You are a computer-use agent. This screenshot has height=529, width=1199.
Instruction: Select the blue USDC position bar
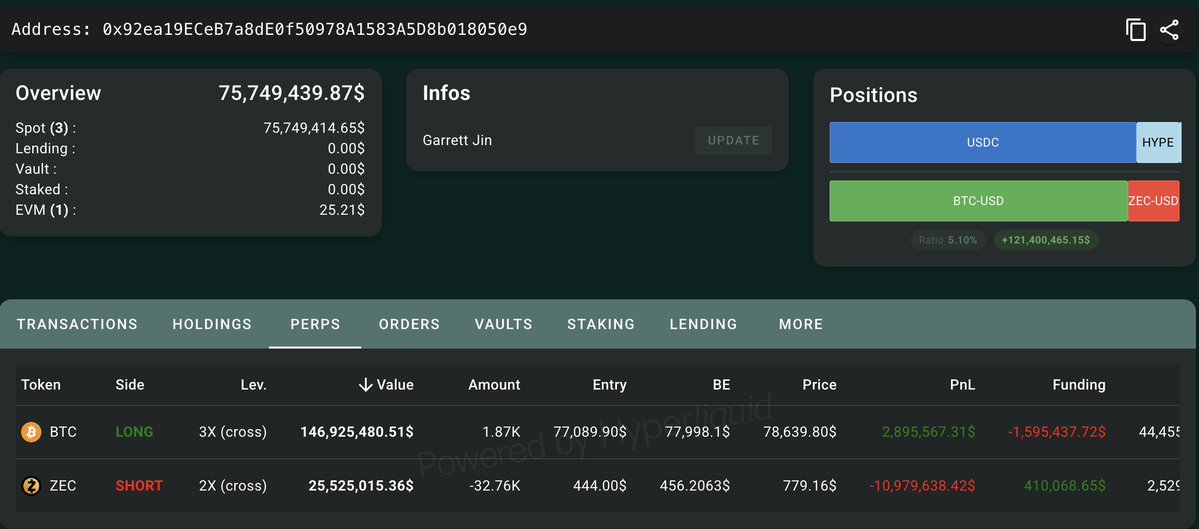(983, 142)
